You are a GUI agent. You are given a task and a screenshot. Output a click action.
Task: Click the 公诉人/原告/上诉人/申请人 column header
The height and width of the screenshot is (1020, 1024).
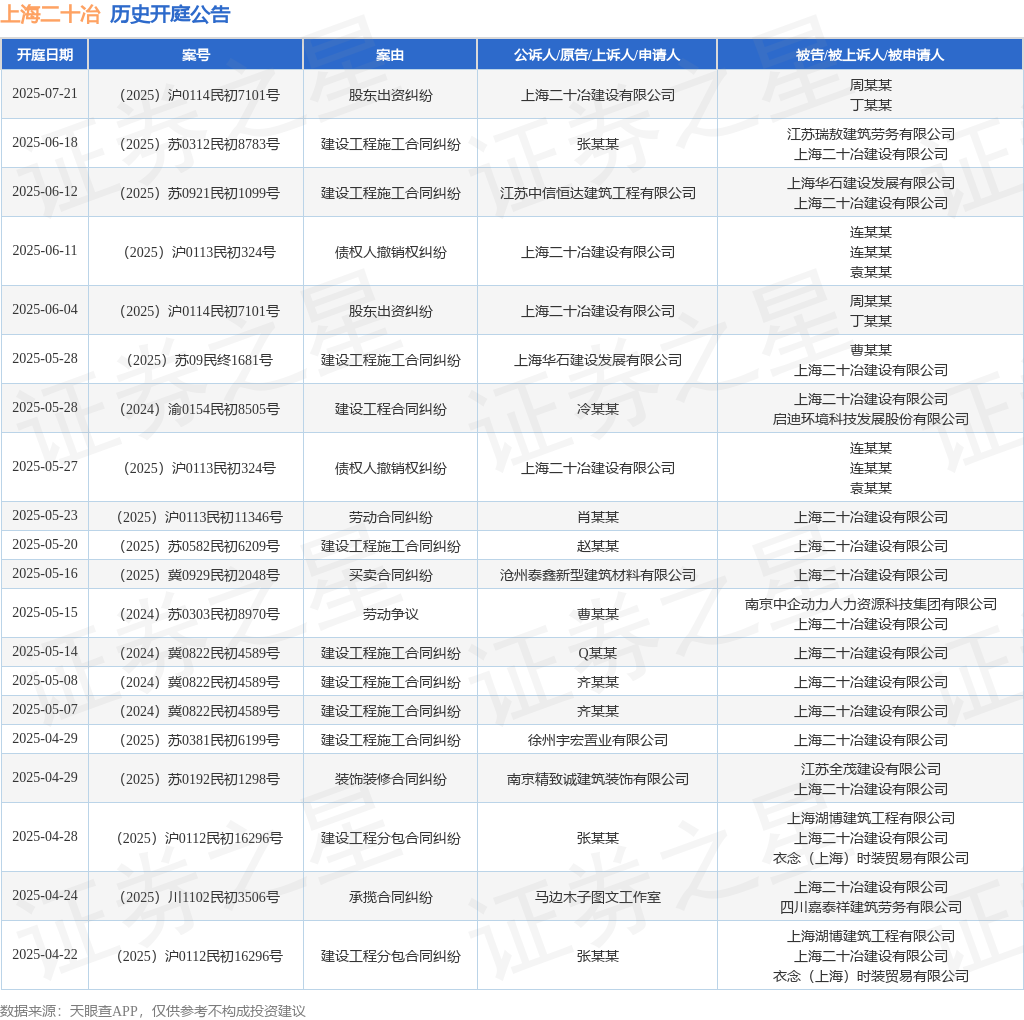point(597,55)
